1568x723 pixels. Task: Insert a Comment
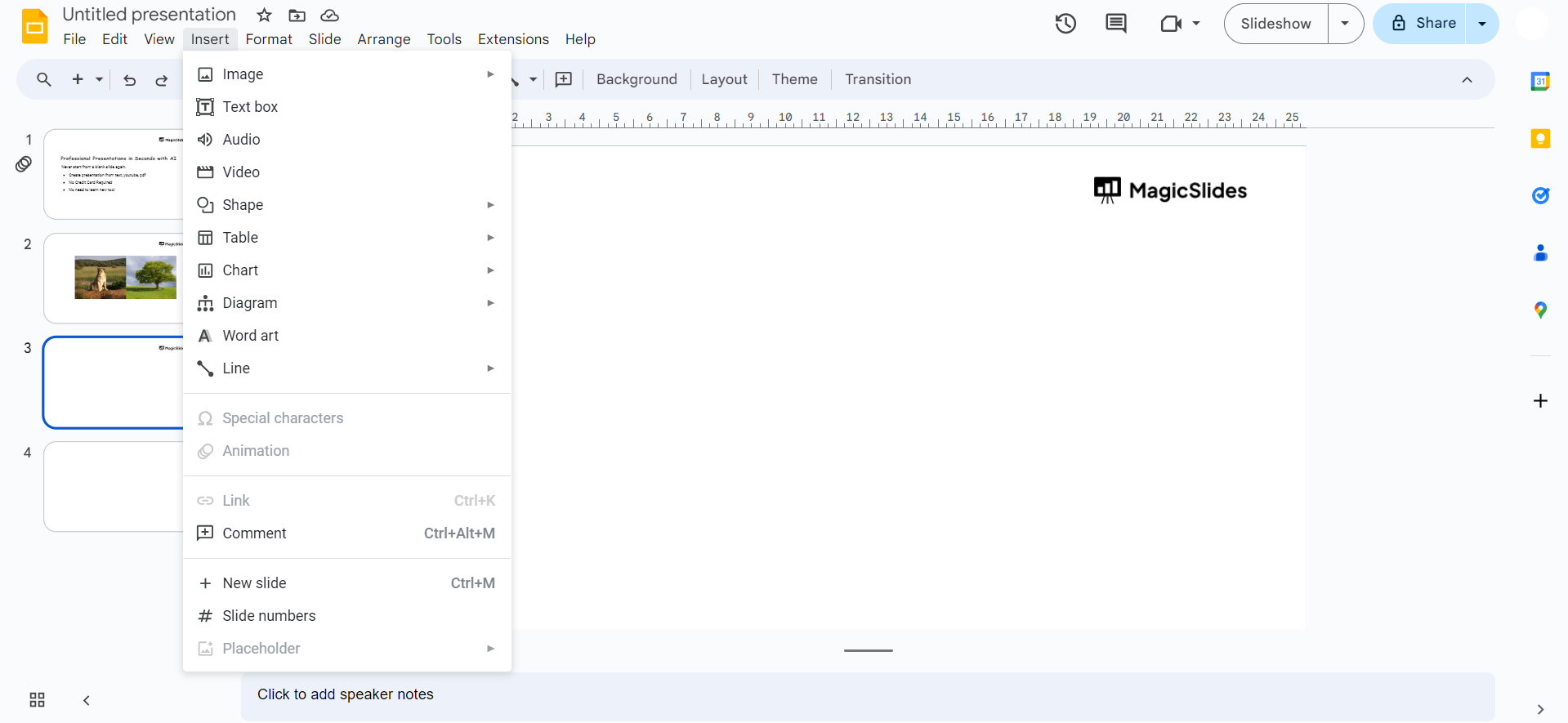pyautogui.click(x=347, y=533)
